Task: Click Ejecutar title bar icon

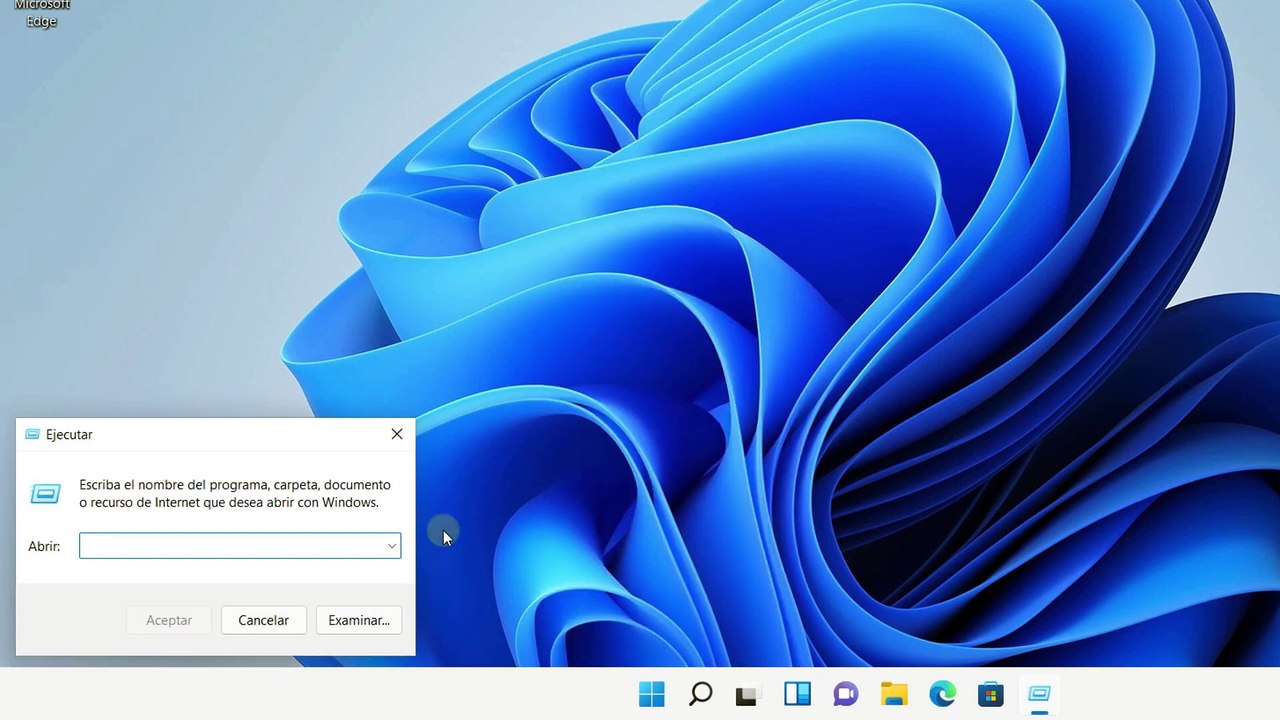Action: click(33, 434)
